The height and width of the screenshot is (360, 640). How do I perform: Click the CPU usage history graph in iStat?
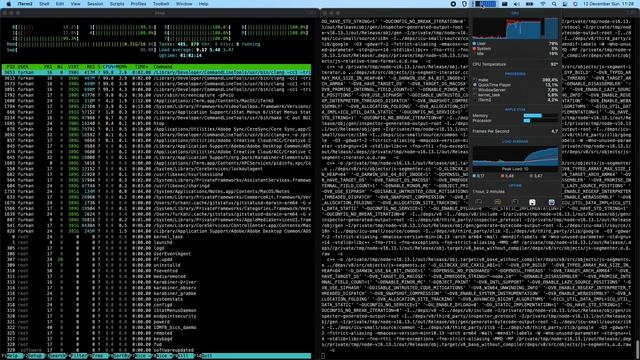click(x=516, y=29)
